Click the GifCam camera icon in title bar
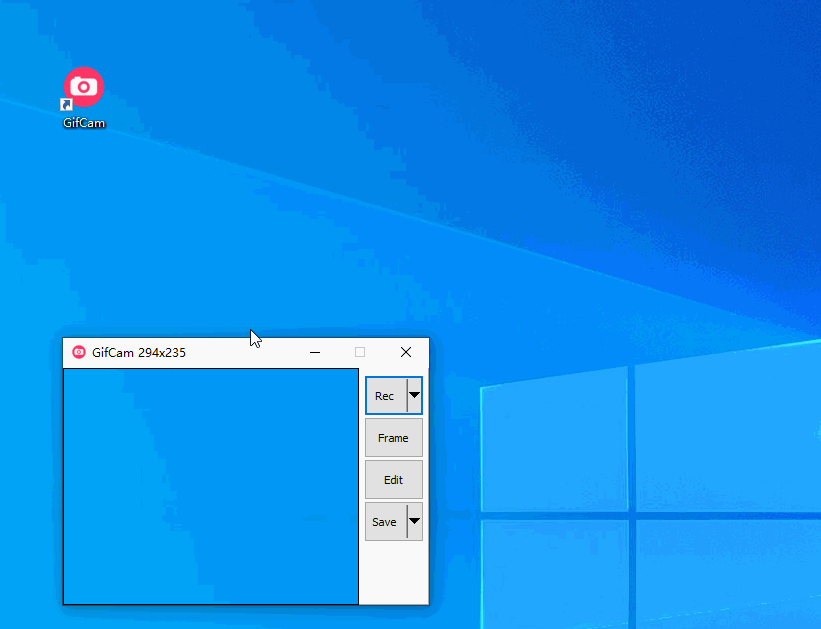Viewport: 821px width, 629px height. tap(79, 352)
